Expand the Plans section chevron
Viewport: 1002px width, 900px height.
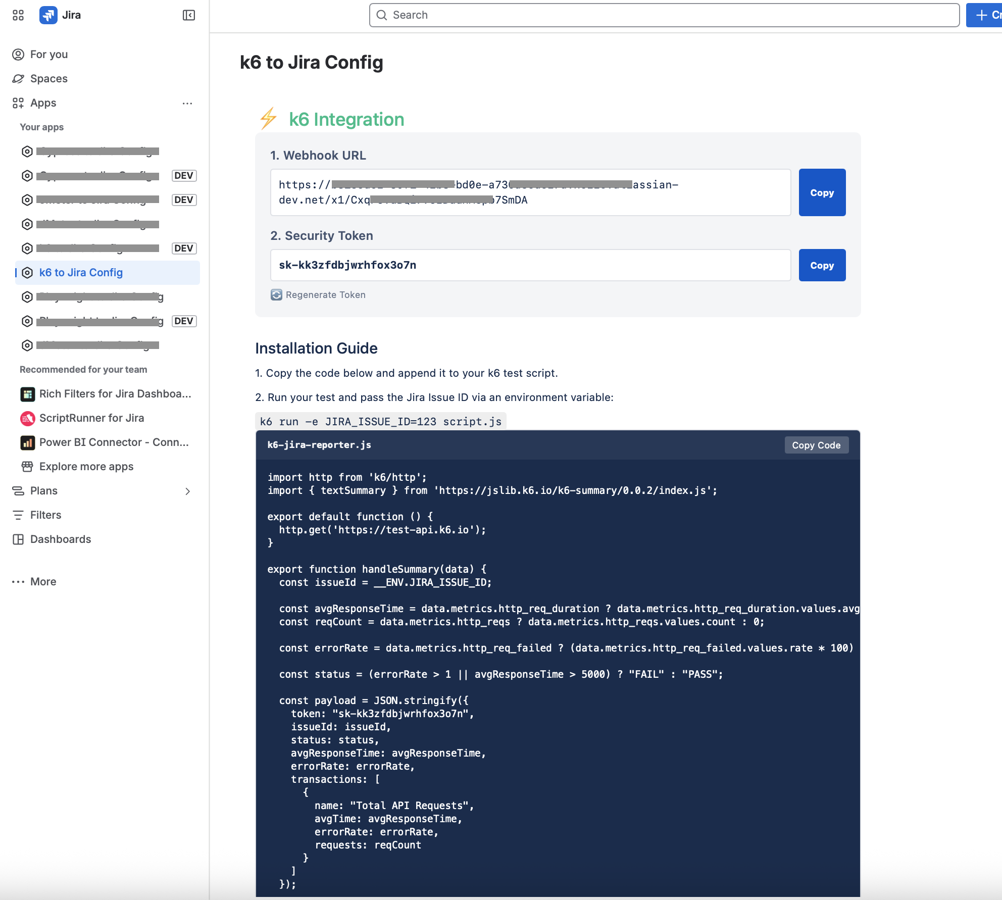[187, 491]
